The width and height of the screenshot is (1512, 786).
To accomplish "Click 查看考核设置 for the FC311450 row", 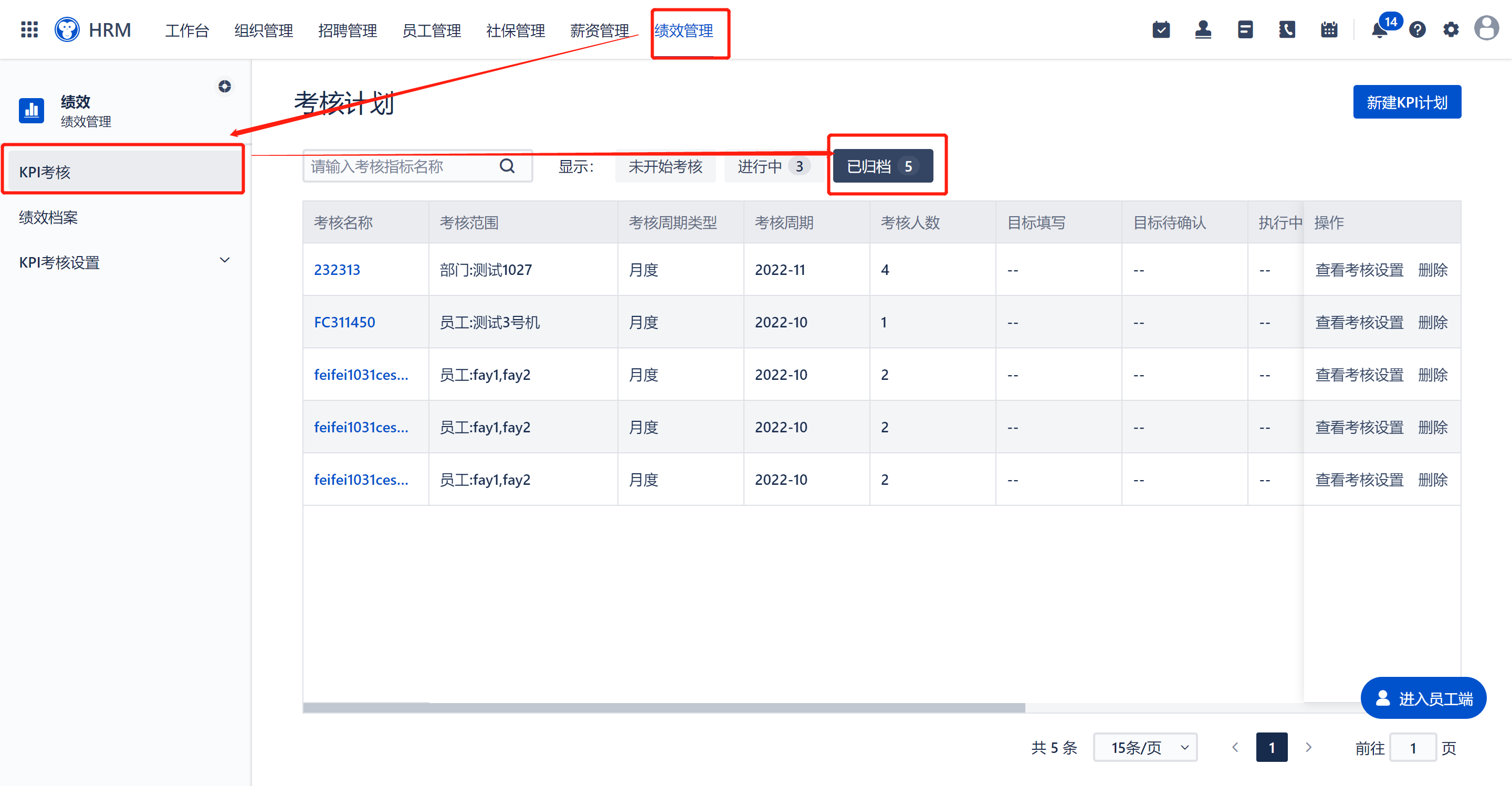I will coord(1359,322).
